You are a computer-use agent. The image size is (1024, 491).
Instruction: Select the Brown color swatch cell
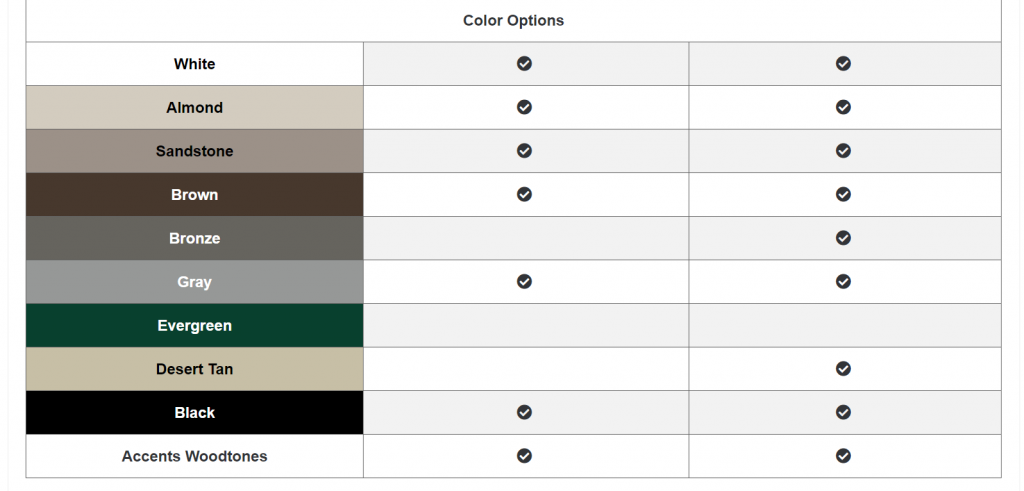point(195,195)
